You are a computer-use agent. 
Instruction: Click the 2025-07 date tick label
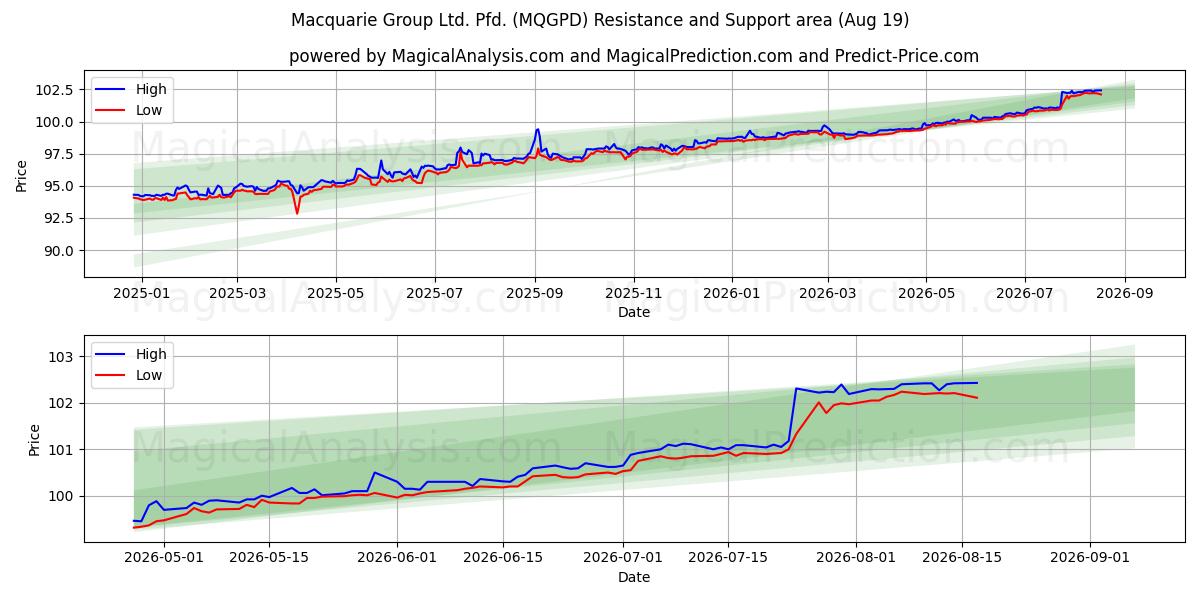click(x=434, y=293)
